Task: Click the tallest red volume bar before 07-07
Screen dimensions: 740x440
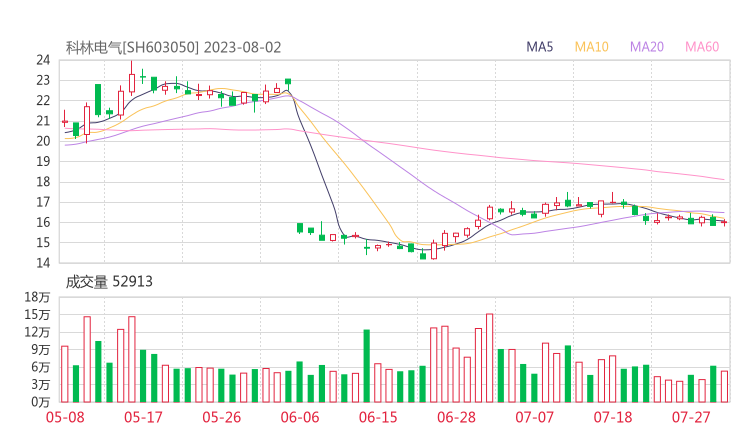Action: pos(489,358)
